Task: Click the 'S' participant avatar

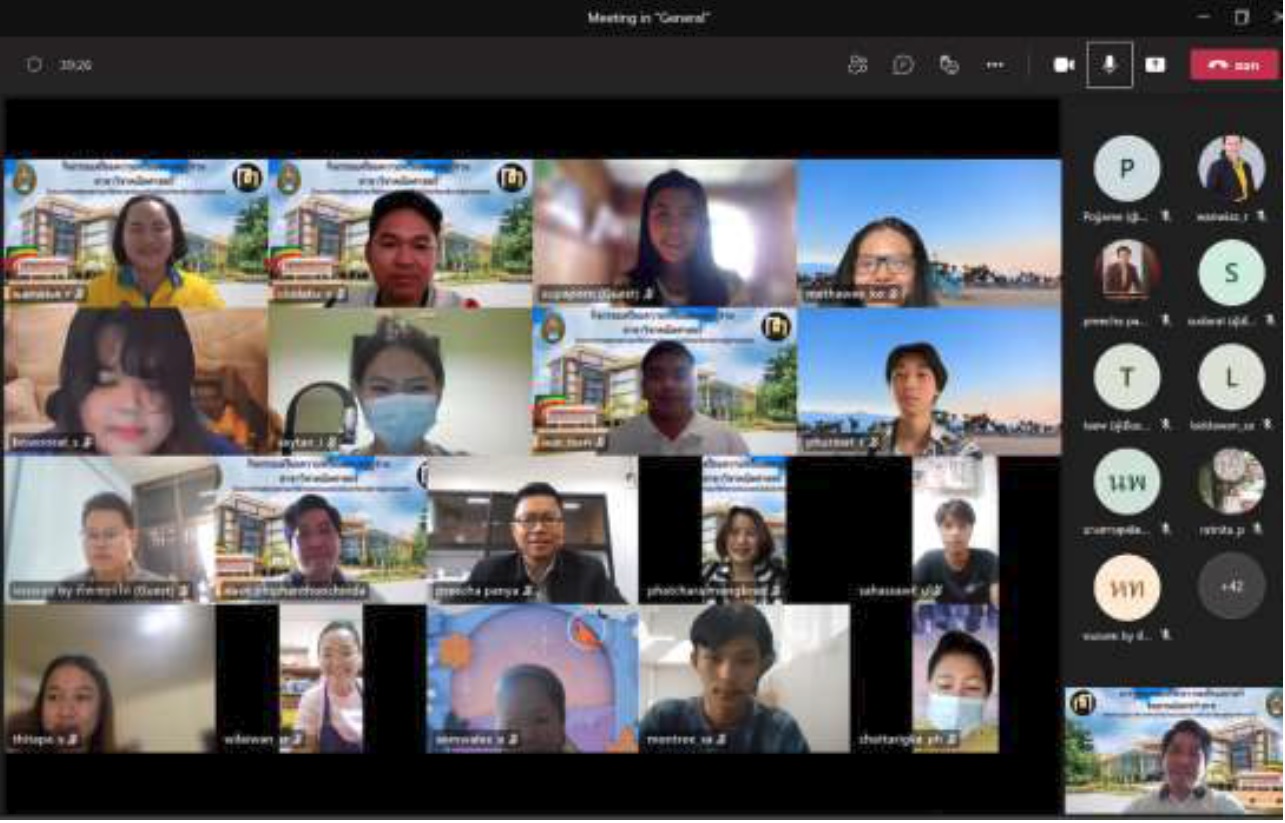Action: [1231, 272]
